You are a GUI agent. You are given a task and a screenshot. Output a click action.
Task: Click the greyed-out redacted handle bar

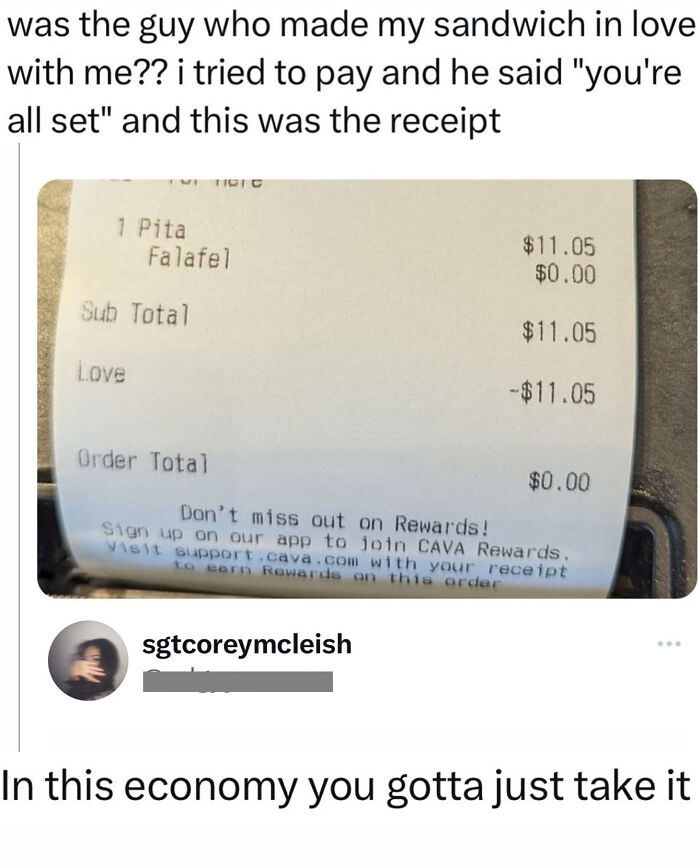click(x=237, y=681)
